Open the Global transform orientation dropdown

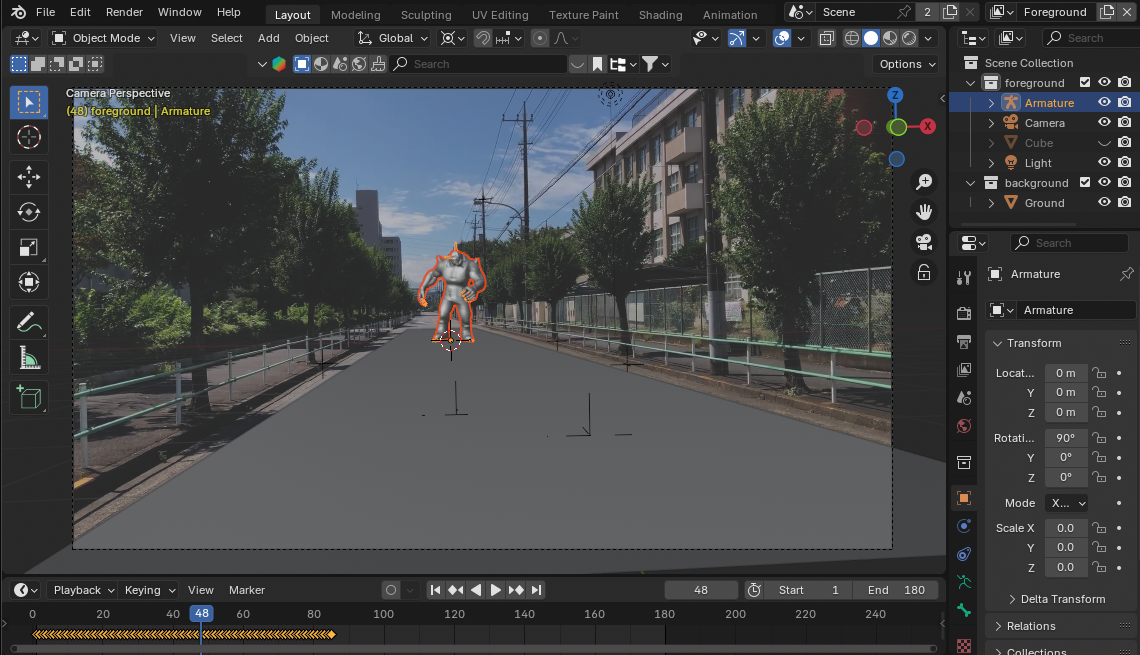[394, 38]
